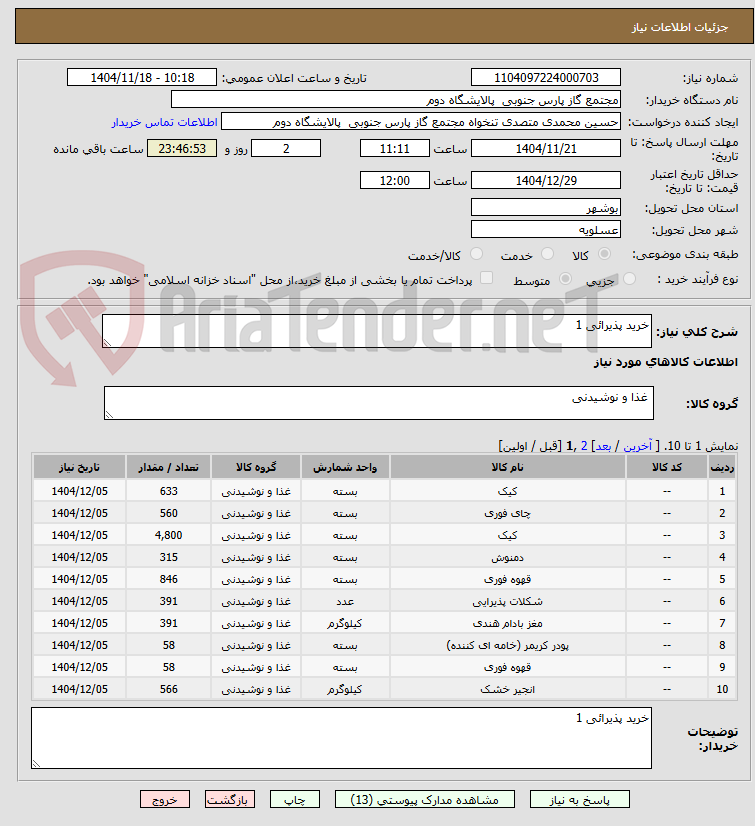
Task: Select the دمنوش item name
Action: click(507, 557)
